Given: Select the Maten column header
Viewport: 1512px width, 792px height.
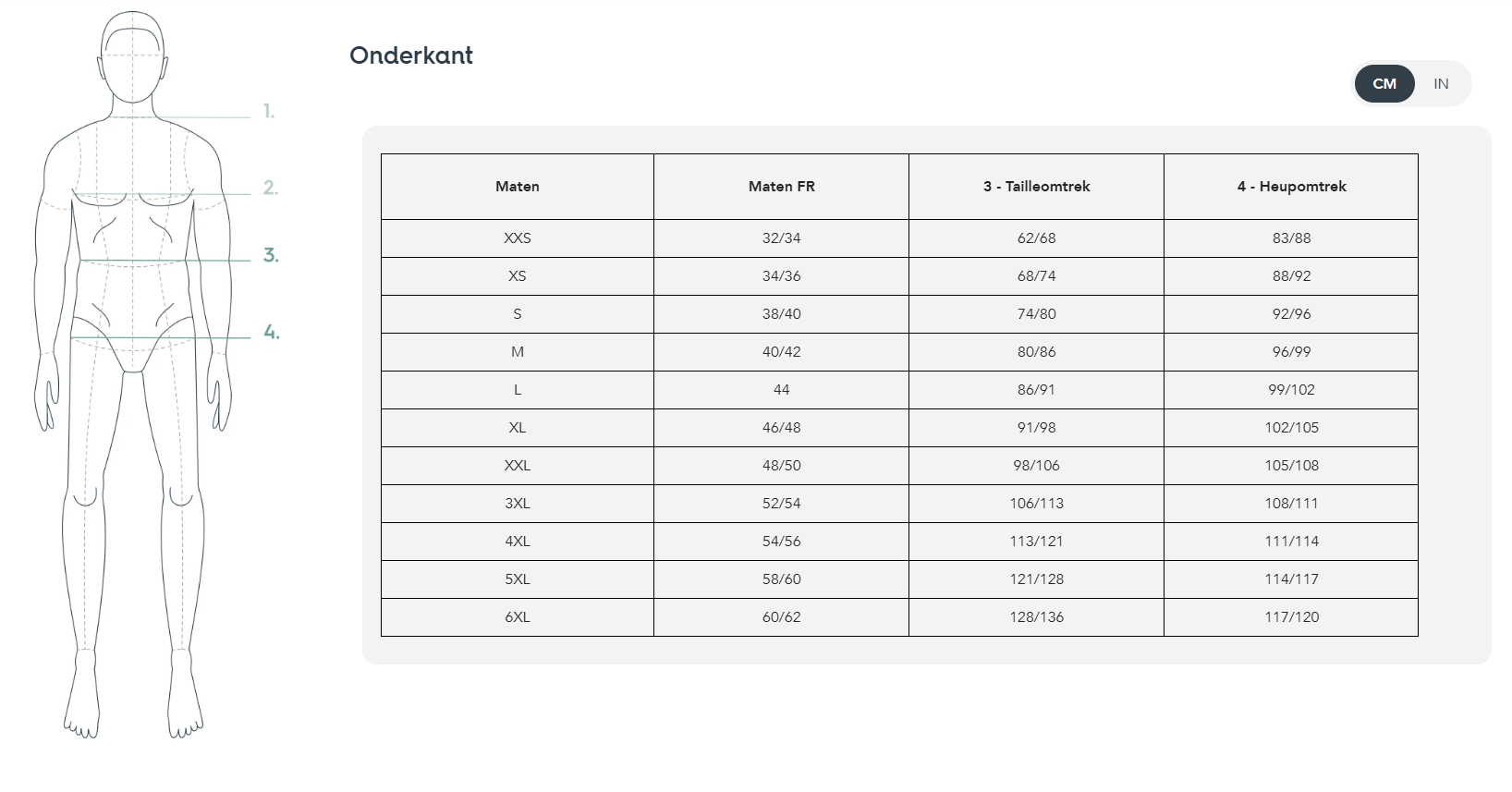Looking at the screenshot, I should point(518,187).
